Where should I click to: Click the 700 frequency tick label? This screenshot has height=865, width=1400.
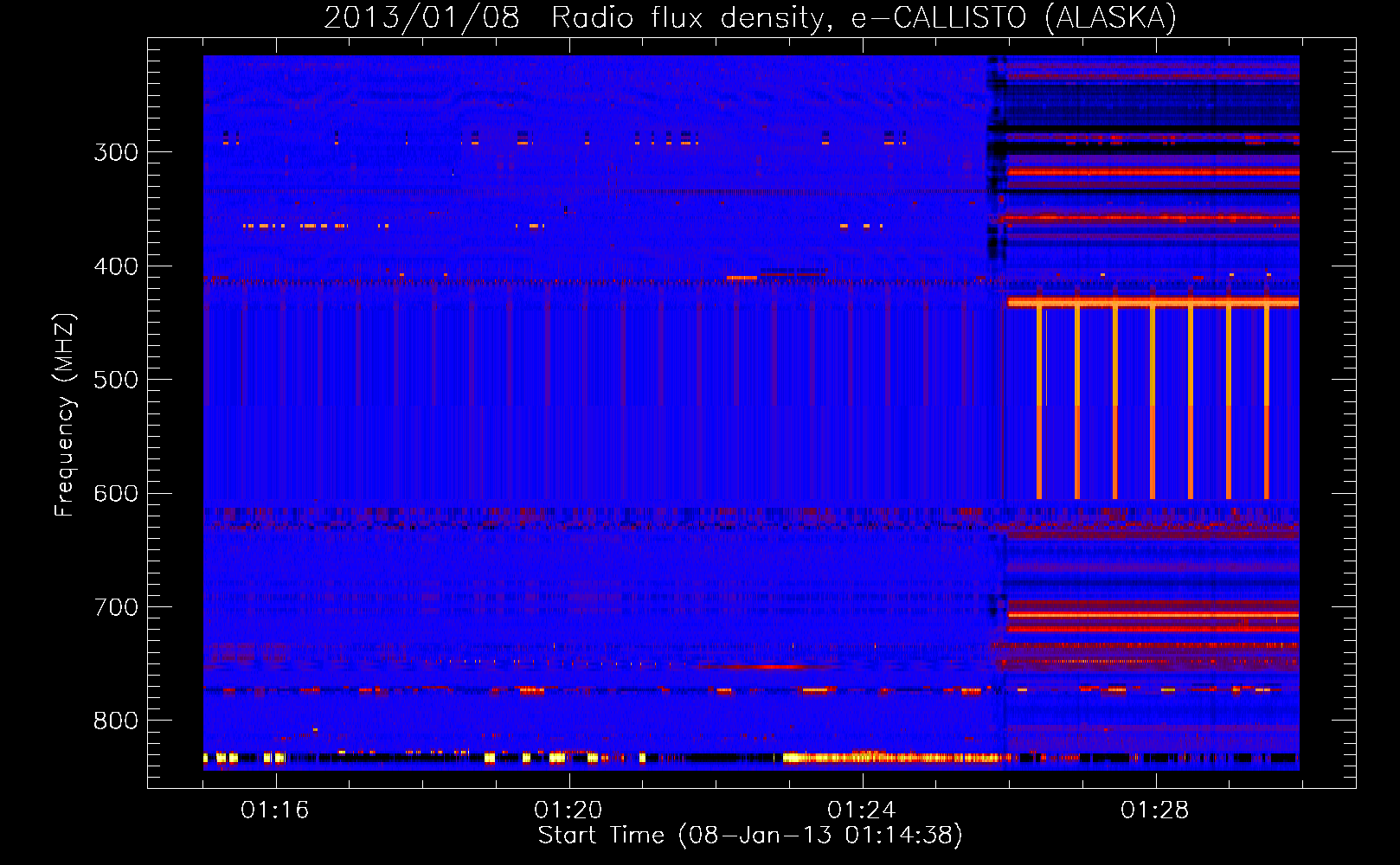[x=116, y=607]
